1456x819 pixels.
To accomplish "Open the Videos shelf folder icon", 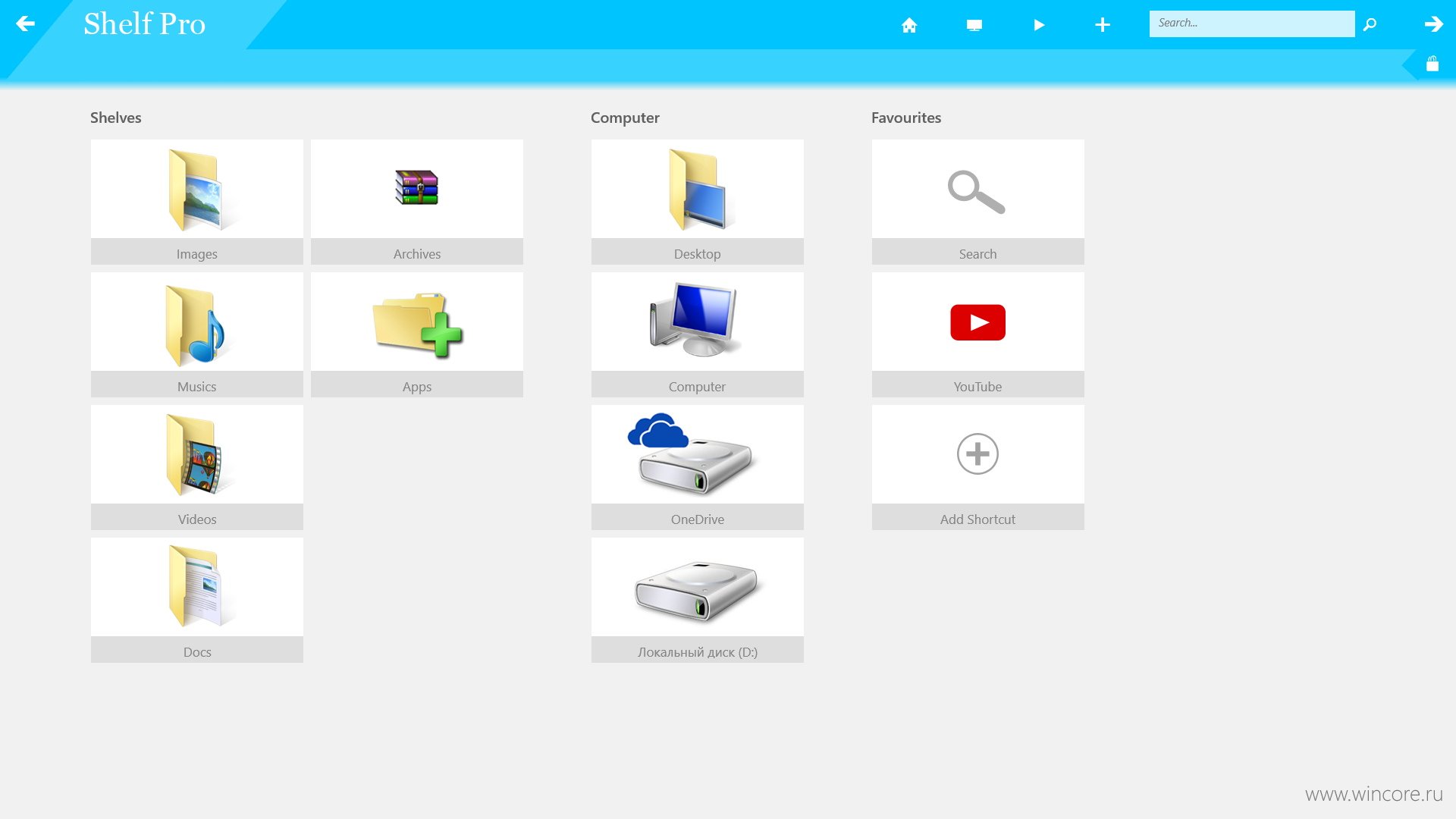I will point(199,454).
